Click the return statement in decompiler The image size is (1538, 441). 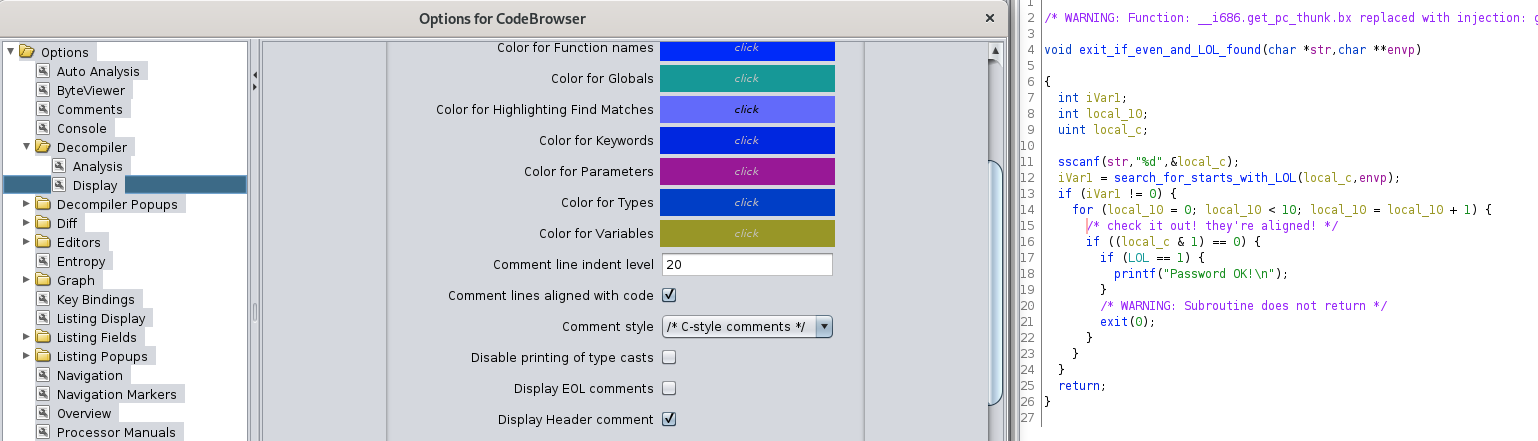pos(1082,385)
